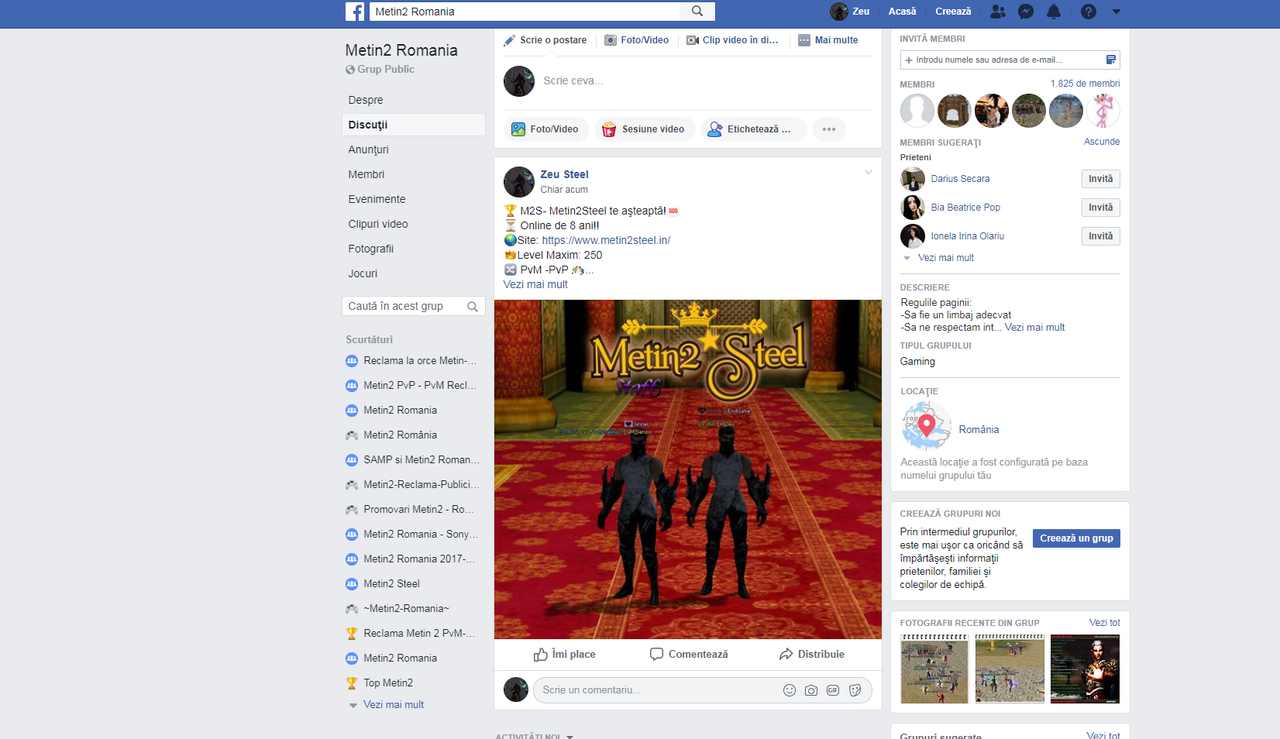
Task: Click Scrie un comentariu input
Action: 655,690
